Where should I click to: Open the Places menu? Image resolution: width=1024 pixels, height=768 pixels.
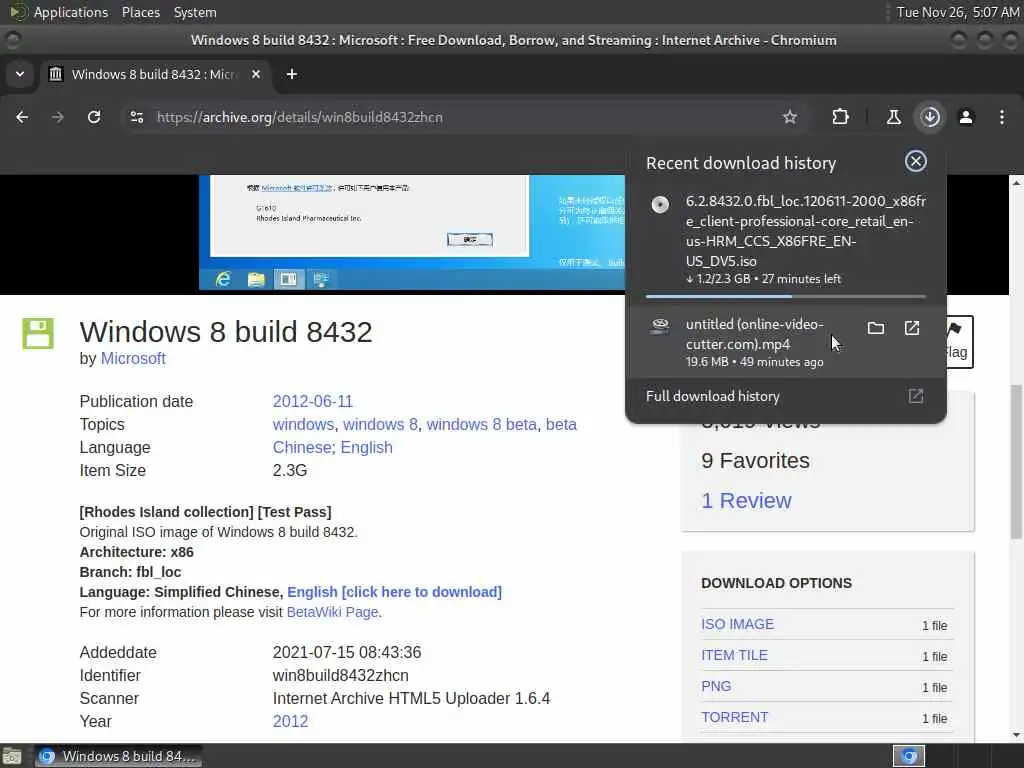tap(140, 12)
